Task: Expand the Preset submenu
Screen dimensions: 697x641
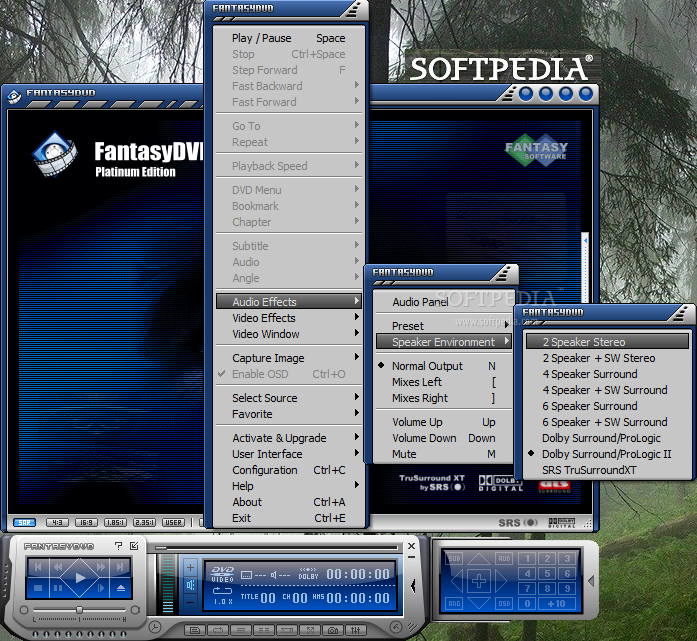Action: (x=443, y=326)
